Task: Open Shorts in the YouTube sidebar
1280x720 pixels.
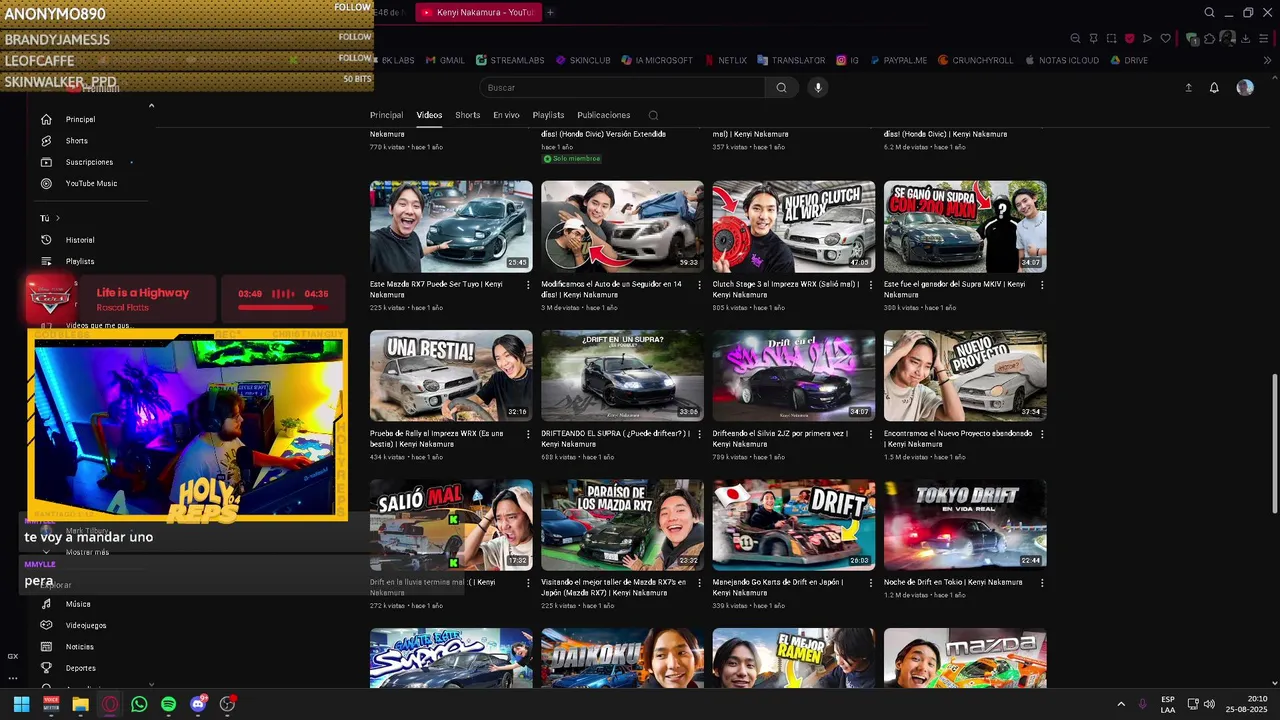Action: 76,141
